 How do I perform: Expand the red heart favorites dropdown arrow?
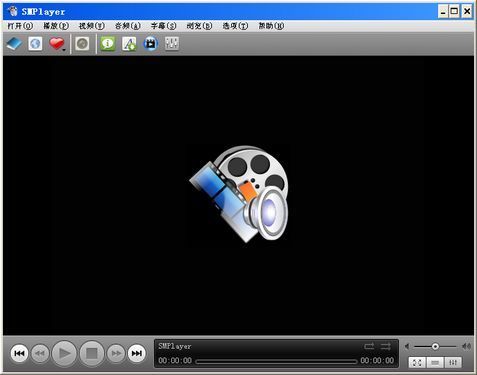(64, 50)
